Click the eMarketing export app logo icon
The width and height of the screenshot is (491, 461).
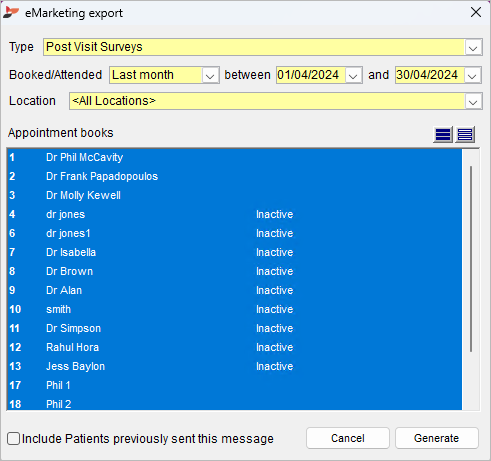tap(11, 13)
